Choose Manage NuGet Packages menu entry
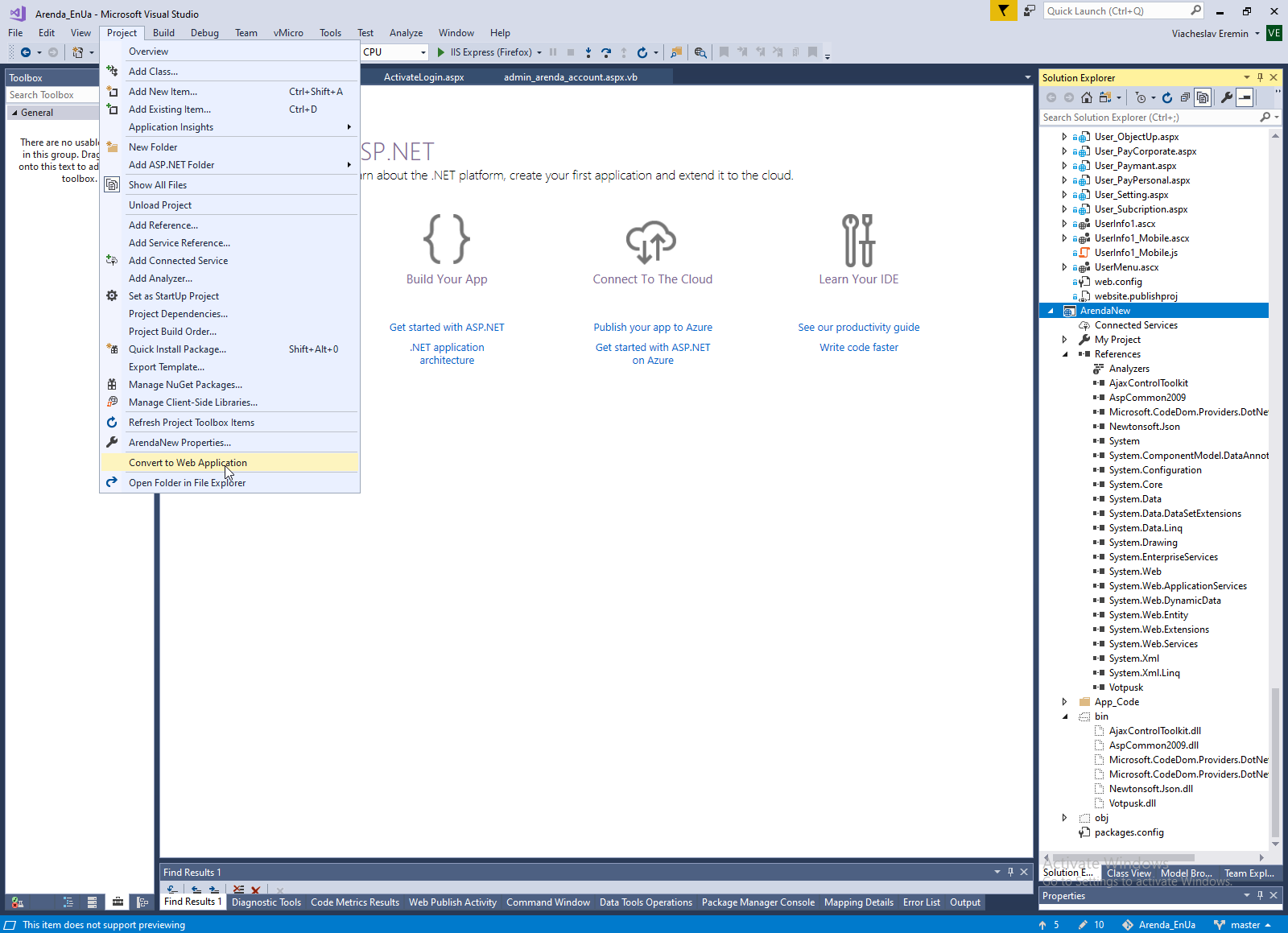This screenshot has width=1288, height=933. pos(230,385)
